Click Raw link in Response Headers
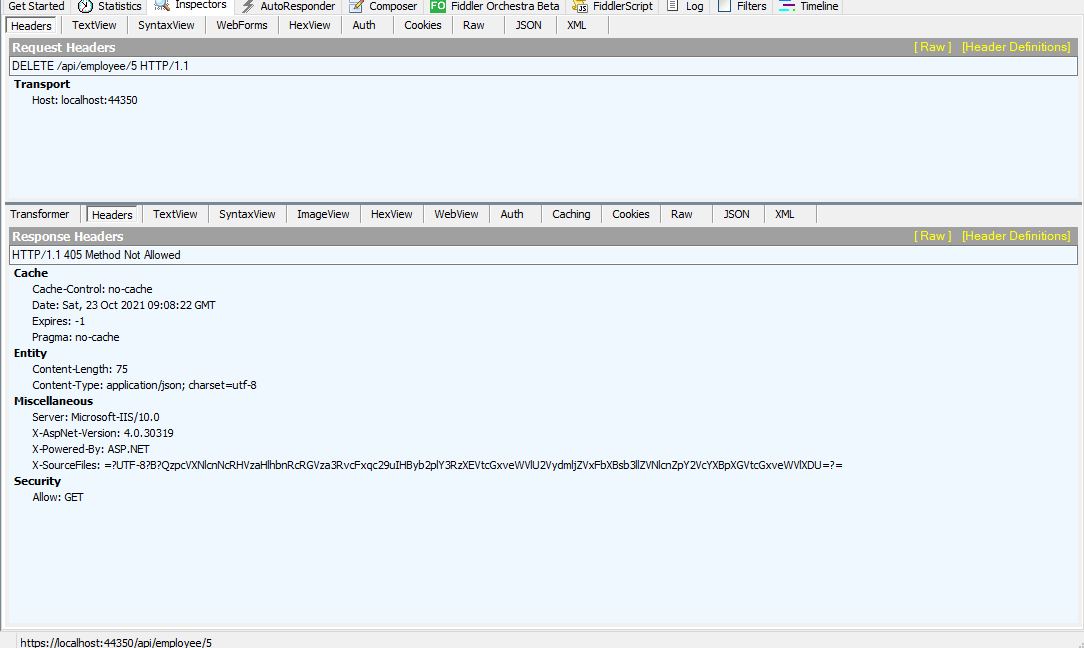 pyautogui.click(x=933, y=236)
